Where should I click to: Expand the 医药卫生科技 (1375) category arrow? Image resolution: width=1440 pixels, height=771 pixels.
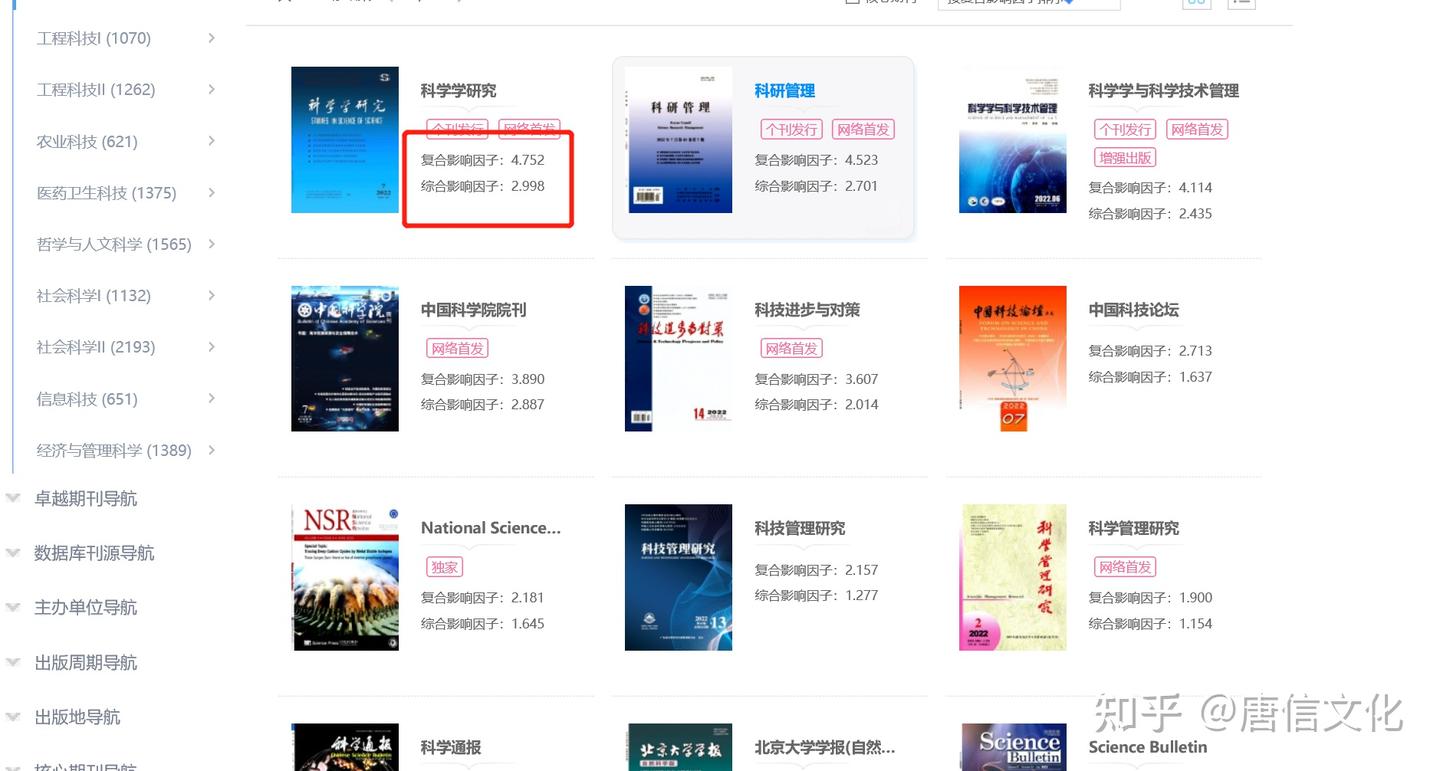pyautogui.click(x=211, y=192)
